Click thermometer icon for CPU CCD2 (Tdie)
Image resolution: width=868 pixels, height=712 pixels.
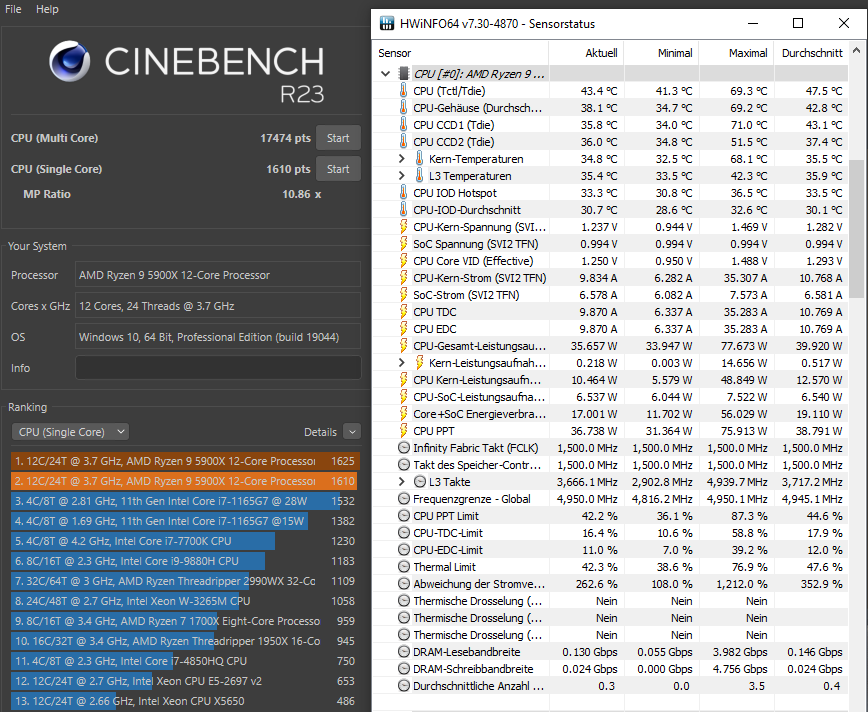coord(404,142)
